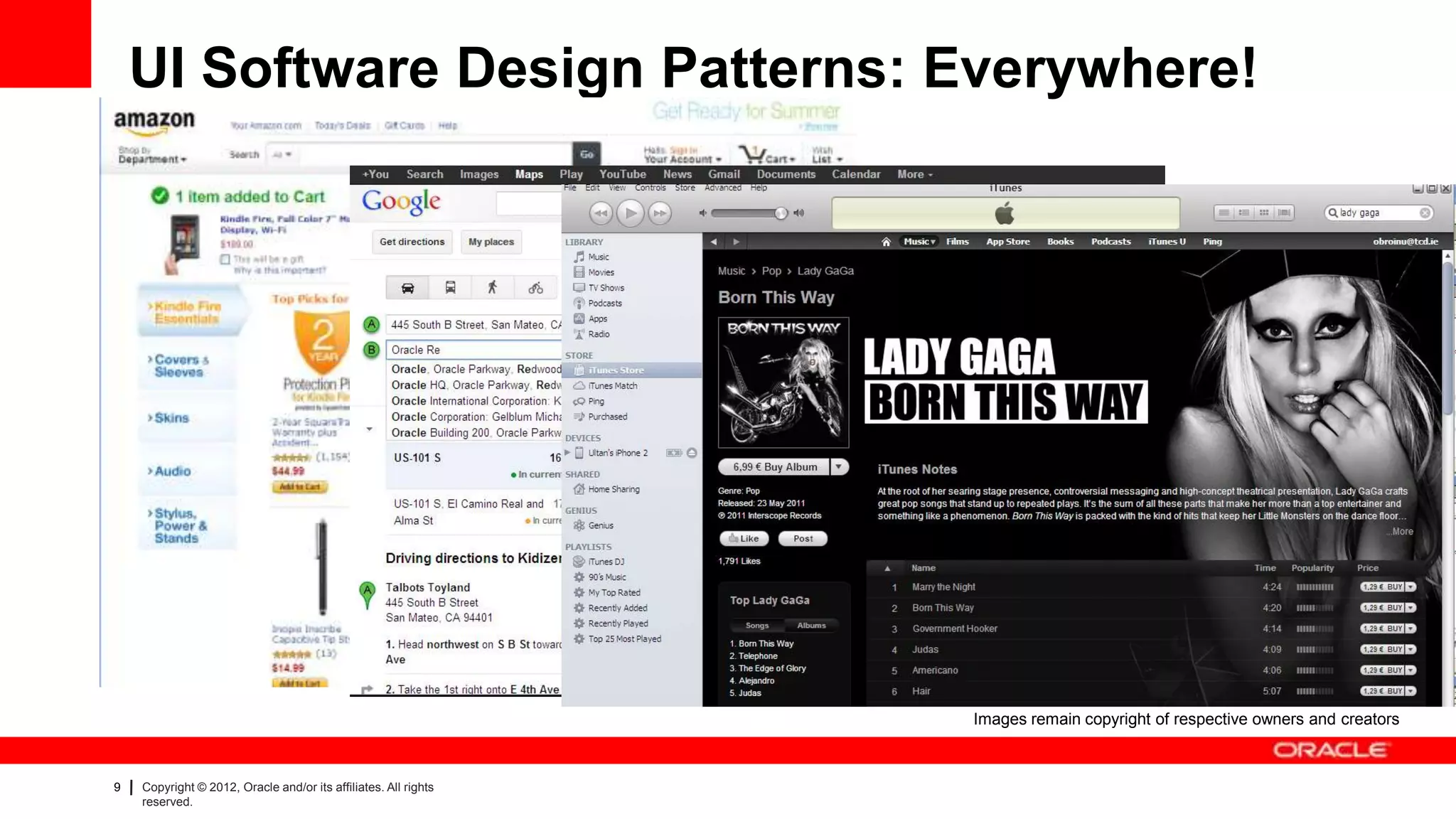This screenshot has height=819, width=1456.
Task: Open the Advanced menu in iTunes
Action: pos(722,188)
